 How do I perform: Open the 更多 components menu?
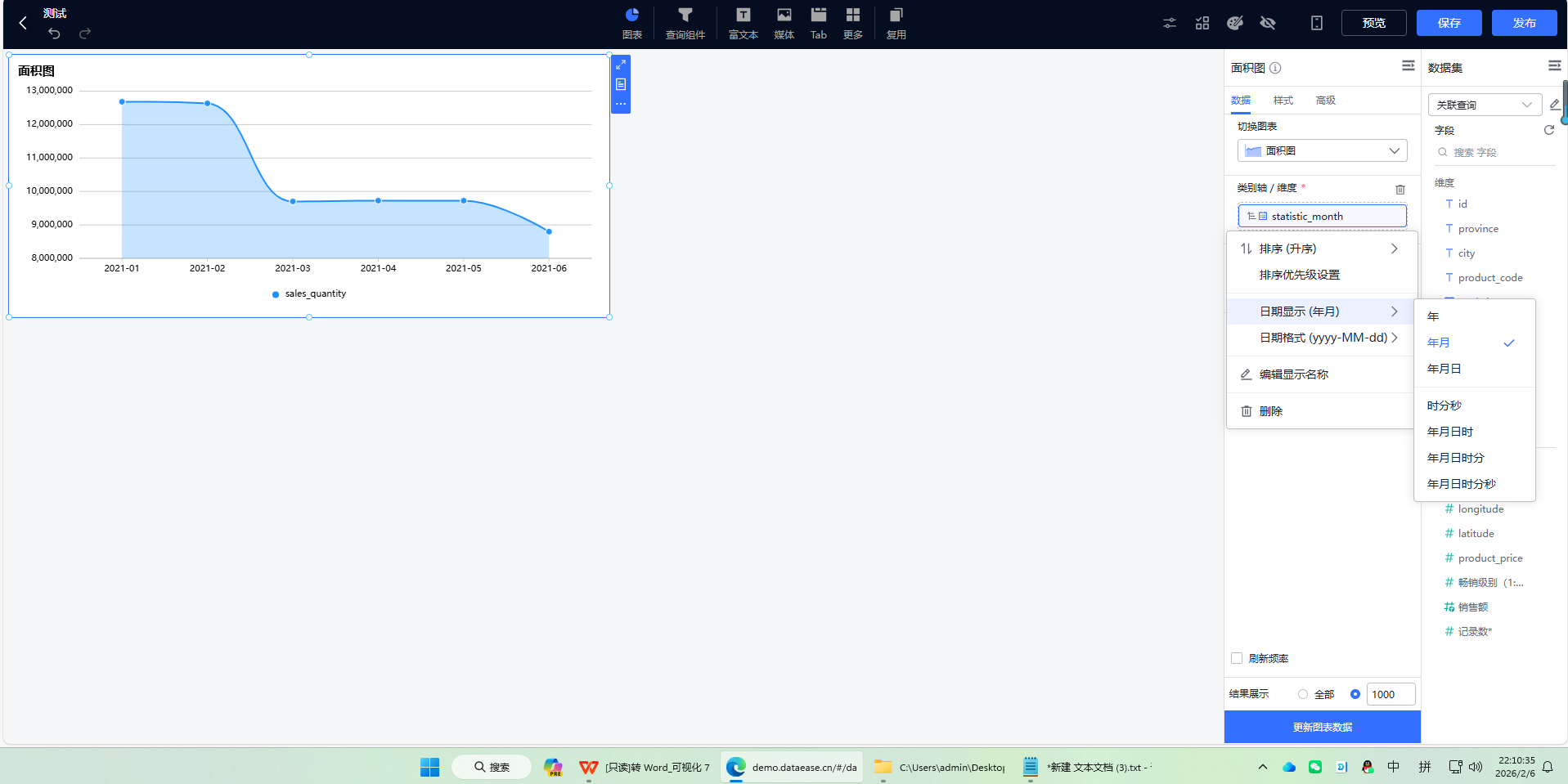[853, 23]
